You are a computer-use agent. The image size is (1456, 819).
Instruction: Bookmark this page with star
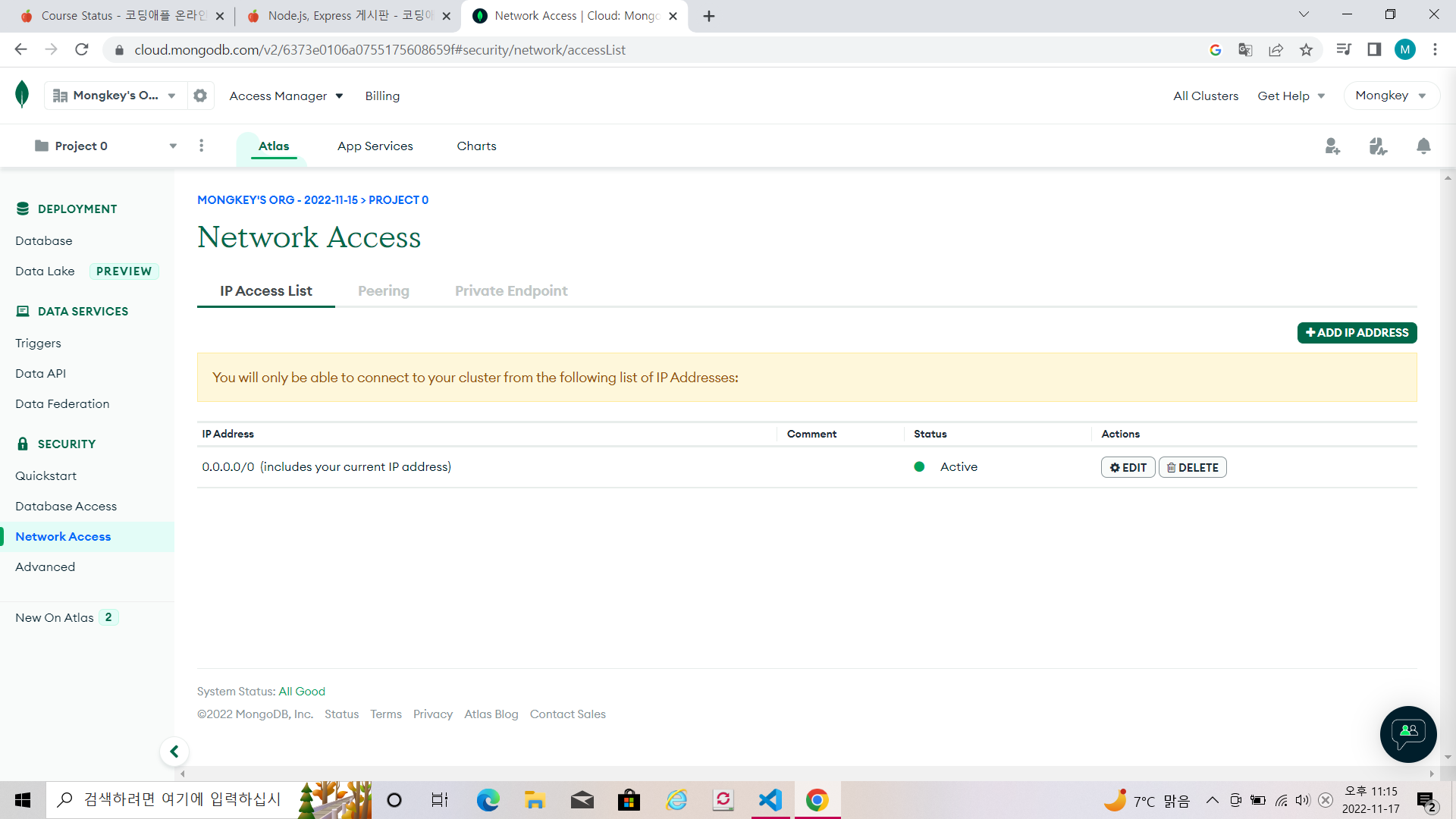click(1306, 50)
